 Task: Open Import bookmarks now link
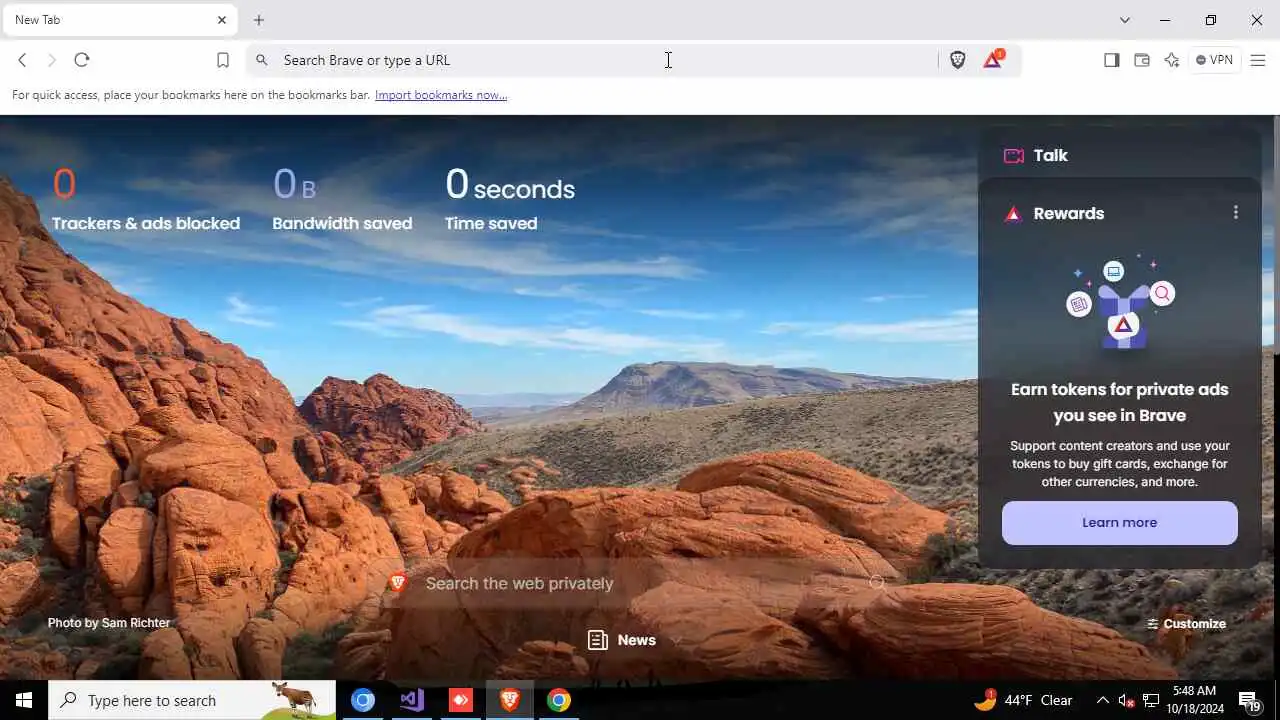(441, 95)
